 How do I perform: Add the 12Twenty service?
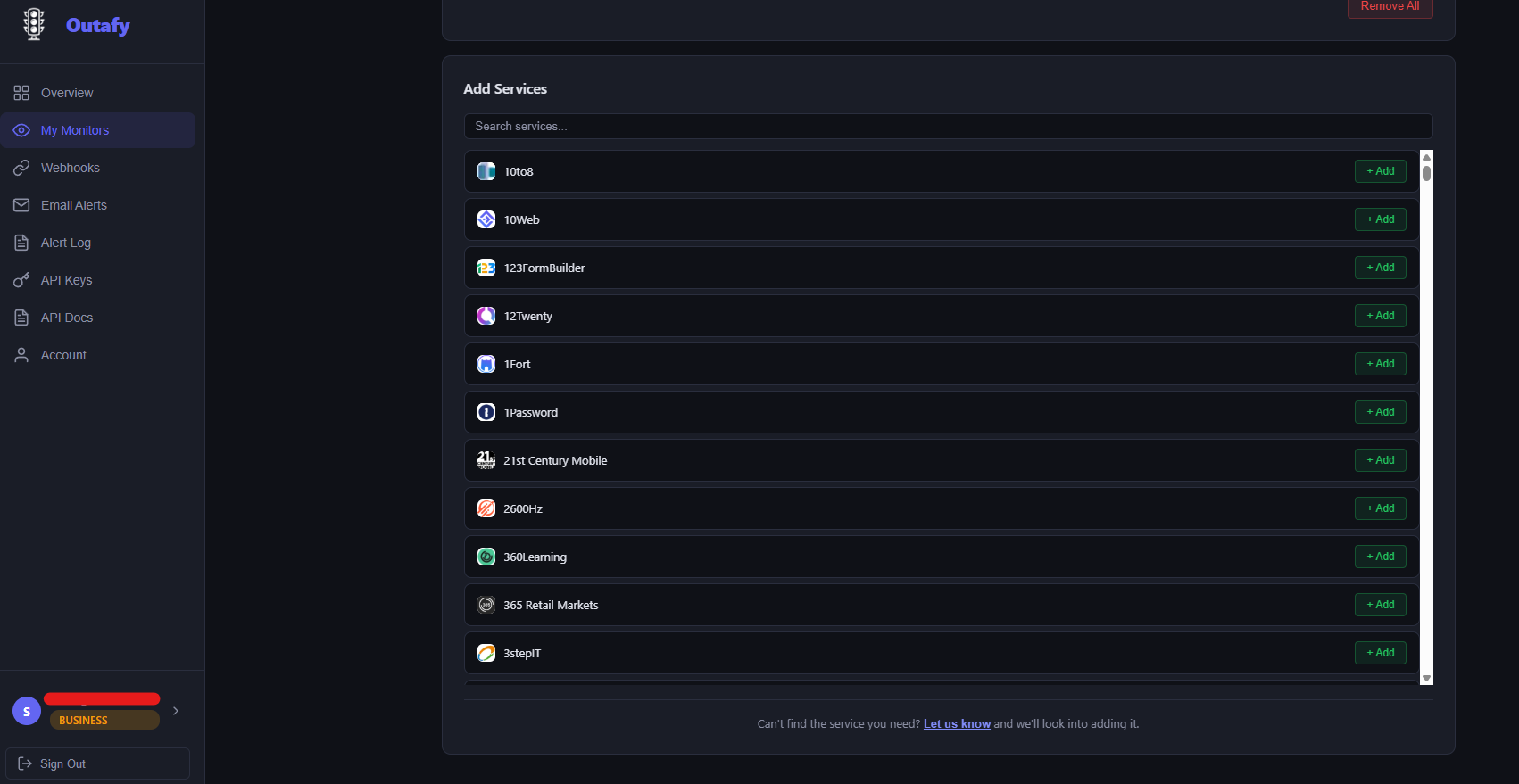click(x=1380, y=316)
